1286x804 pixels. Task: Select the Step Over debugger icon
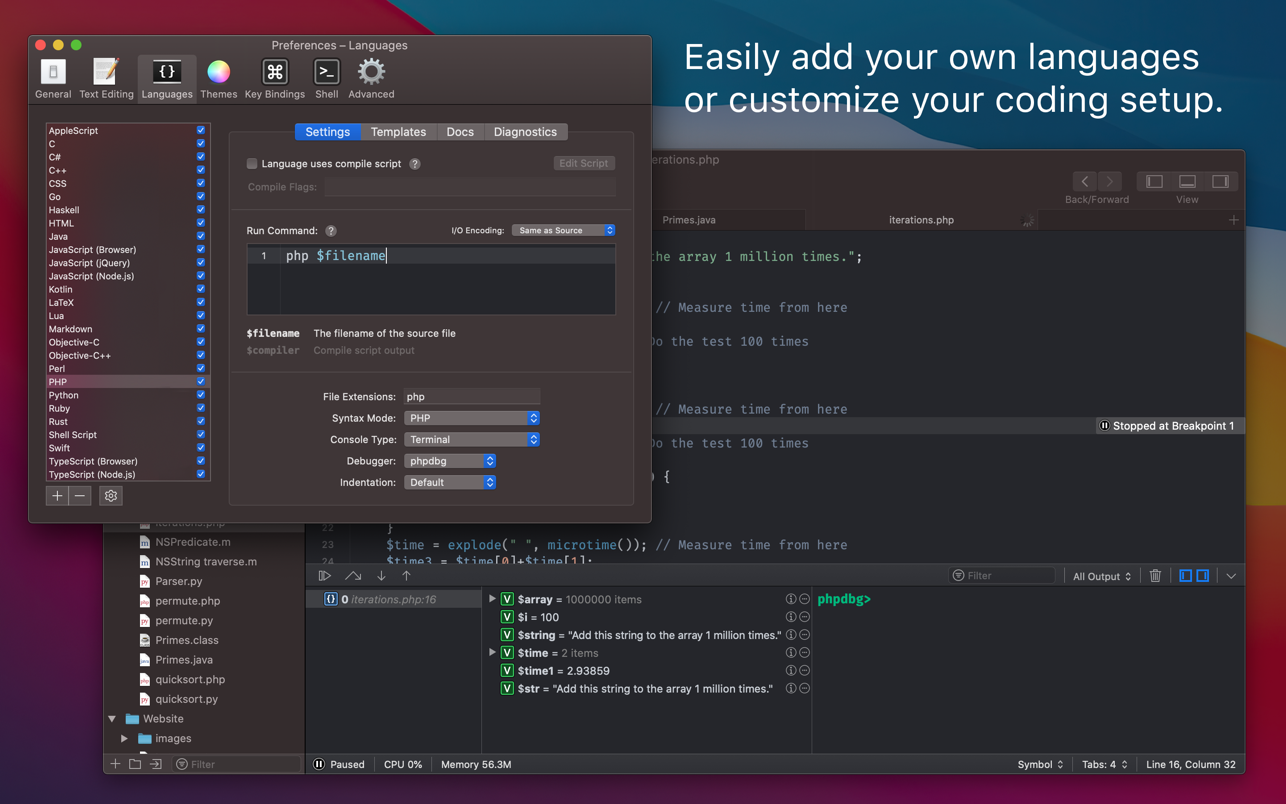(x=352, y=575)
